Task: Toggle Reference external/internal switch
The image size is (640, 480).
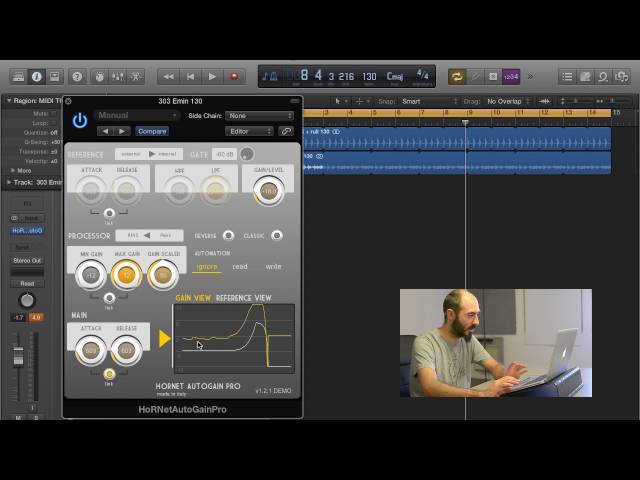Action: tap(149, 154)
